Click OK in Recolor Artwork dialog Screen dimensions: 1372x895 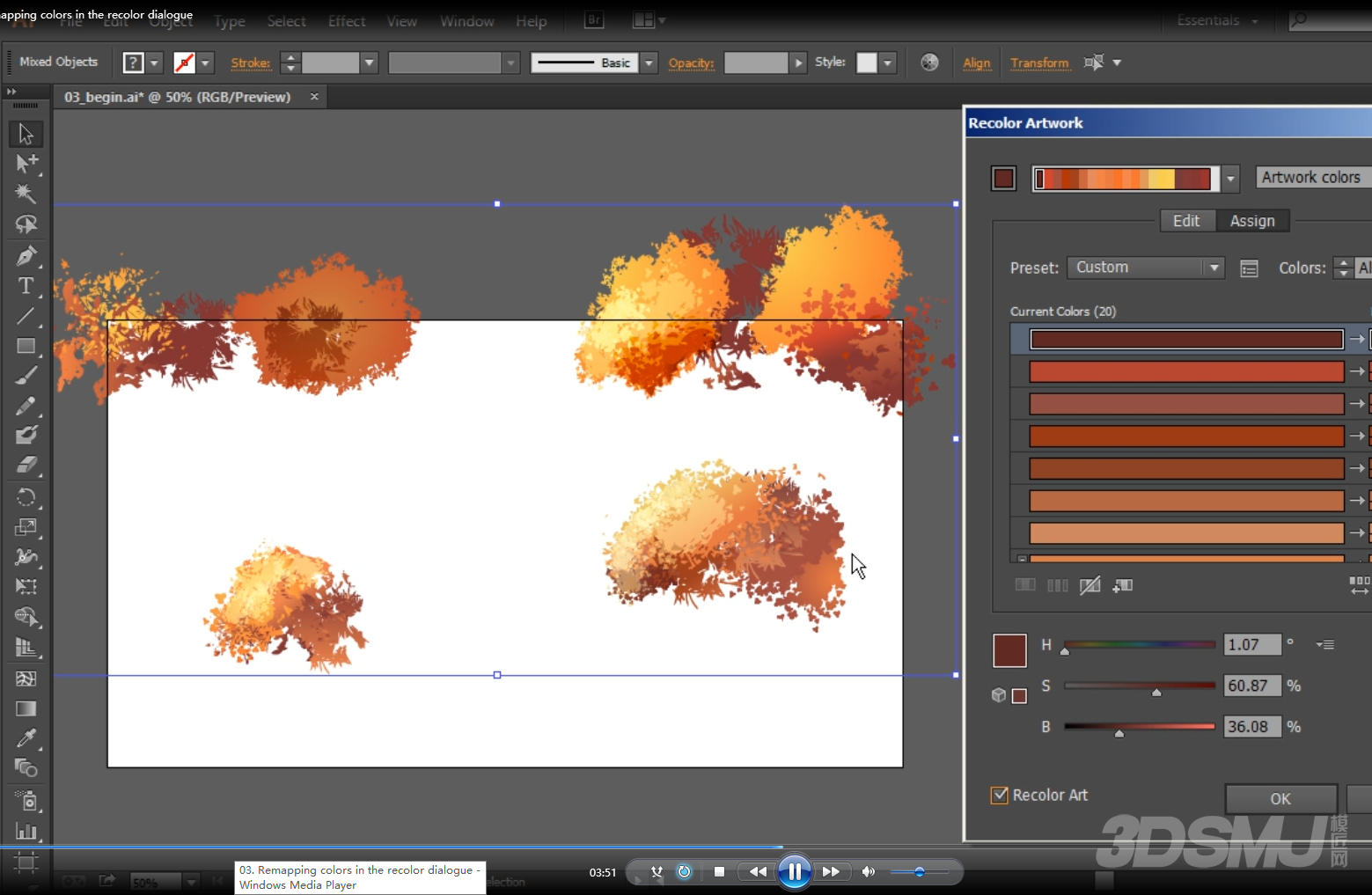tap(1280, 799)
